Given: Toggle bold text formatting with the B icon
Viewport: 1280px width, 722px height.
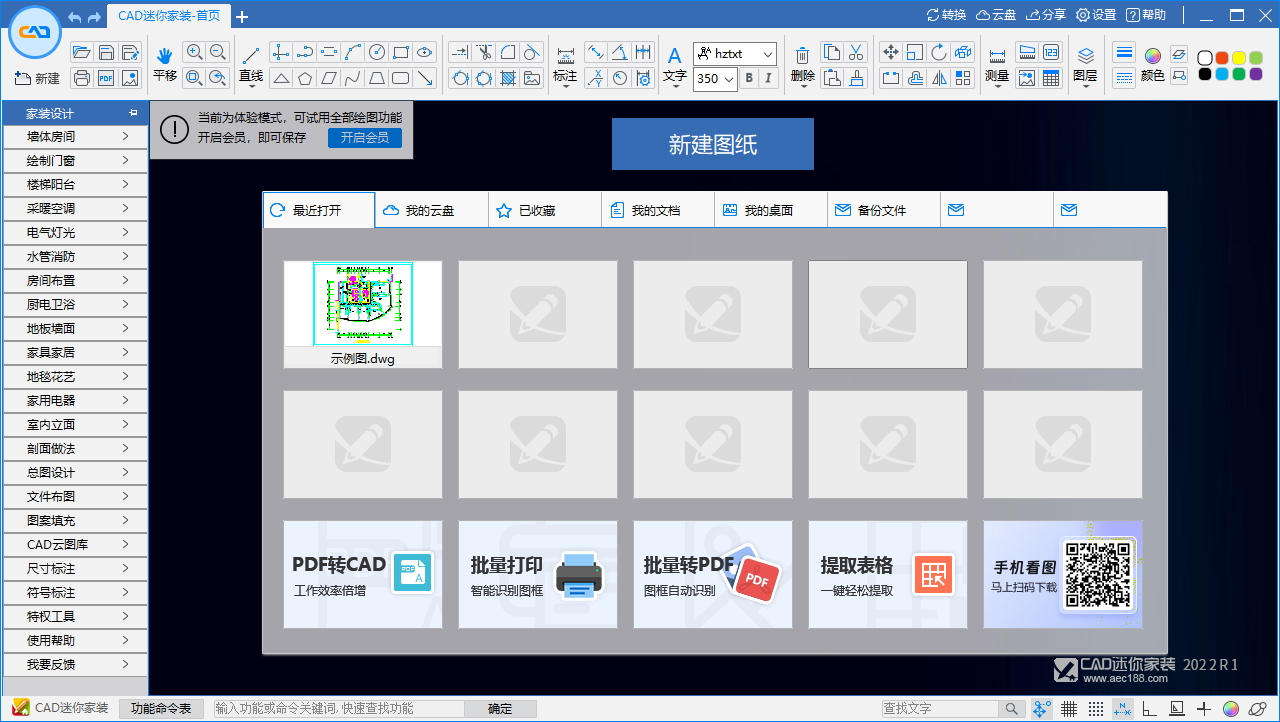Looking at the screenshot, I should (x=748, y=79).
